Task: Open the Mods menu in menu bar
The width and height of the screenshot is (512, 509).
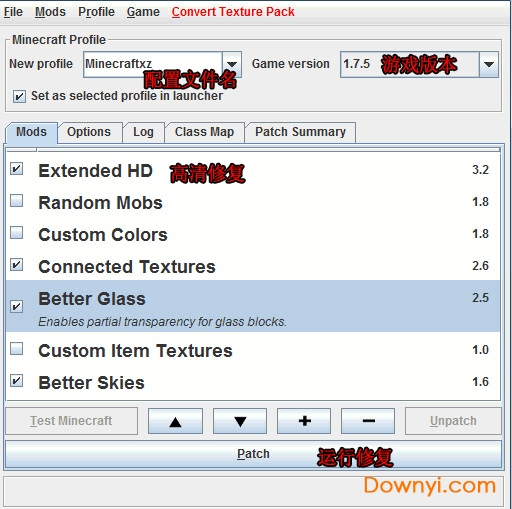Action: 50,12
